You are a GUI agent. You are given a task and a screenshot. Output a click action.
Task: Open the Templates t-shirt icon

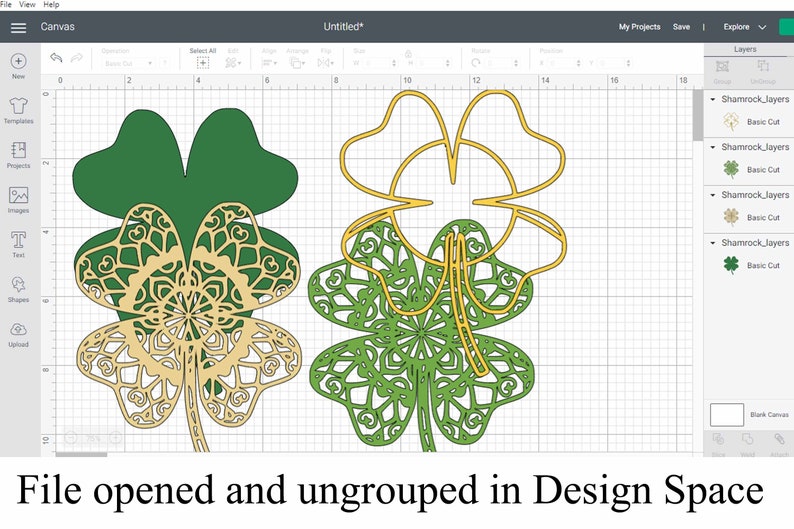(x=18, y=106)
